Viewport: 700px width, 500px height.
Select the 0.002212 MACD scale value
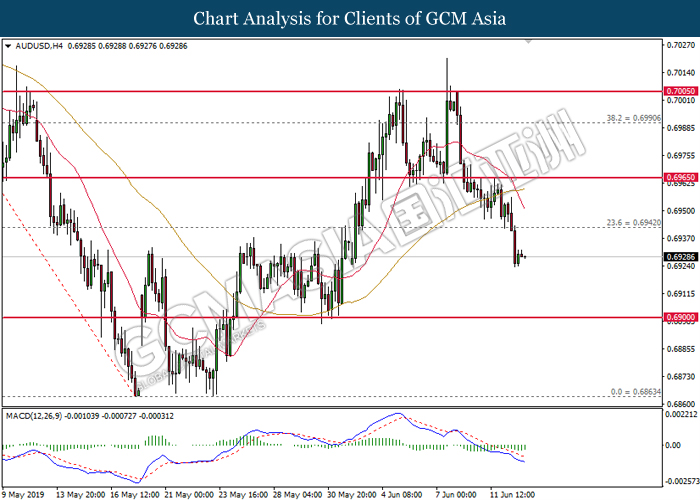point(680,413)
